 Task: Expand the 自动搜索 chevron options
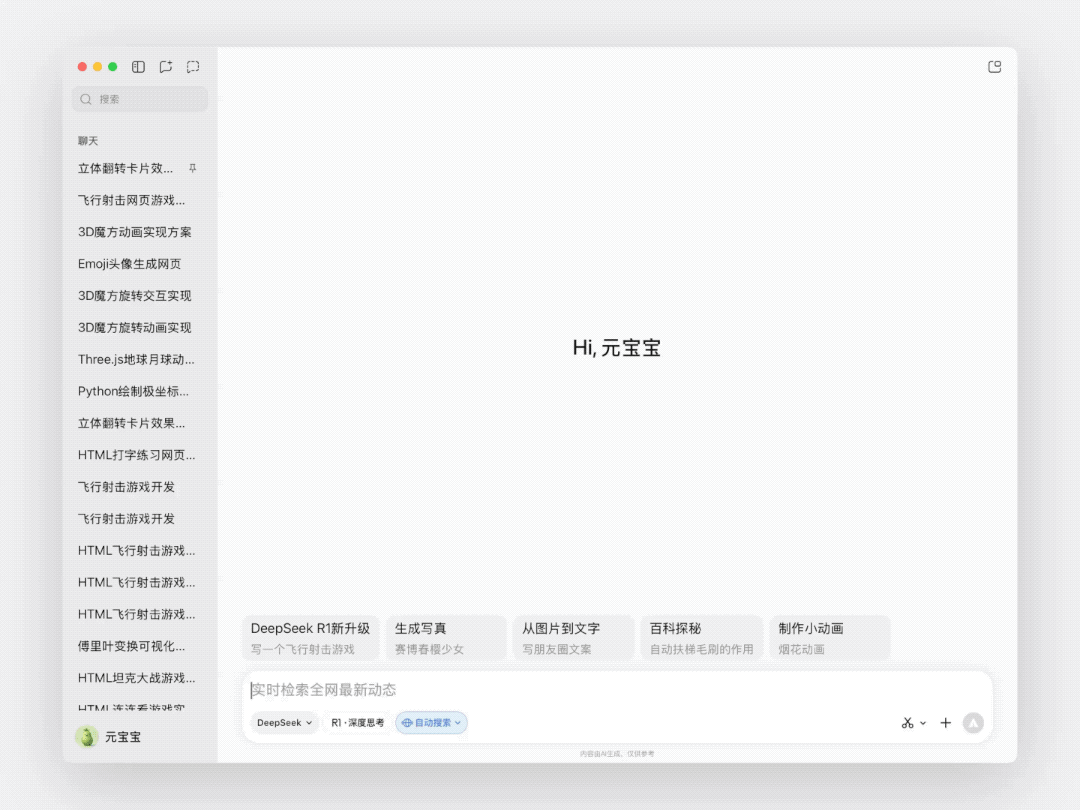coord(456,723)
